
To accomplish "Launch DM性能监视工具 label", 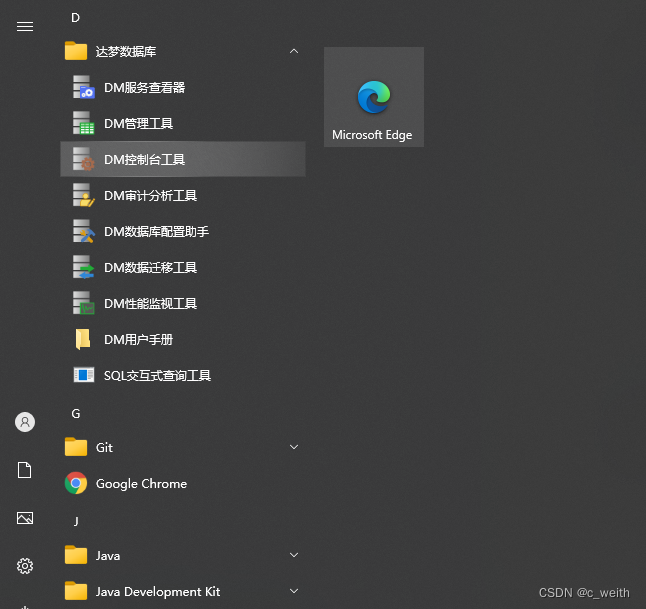I will 150,303.
